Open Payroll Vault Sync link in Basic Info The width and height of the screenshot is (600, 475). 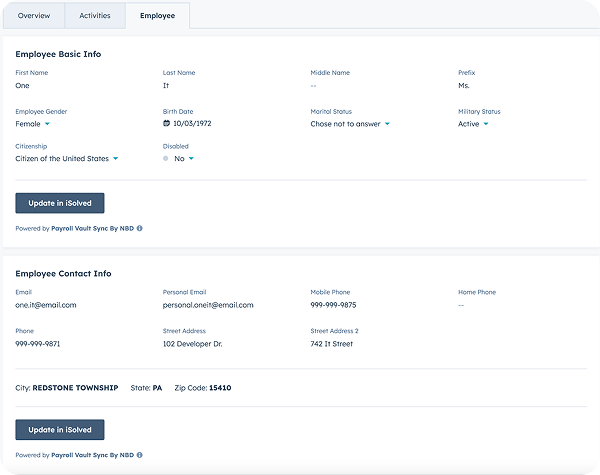92,228
